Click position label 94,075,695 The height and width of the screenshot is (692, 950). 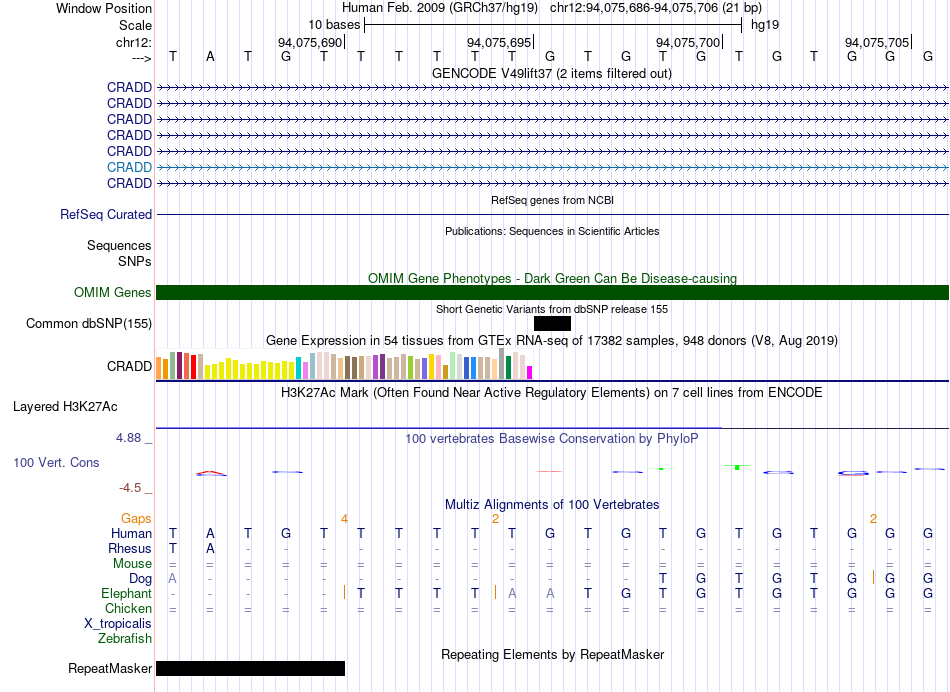[499, 42]
